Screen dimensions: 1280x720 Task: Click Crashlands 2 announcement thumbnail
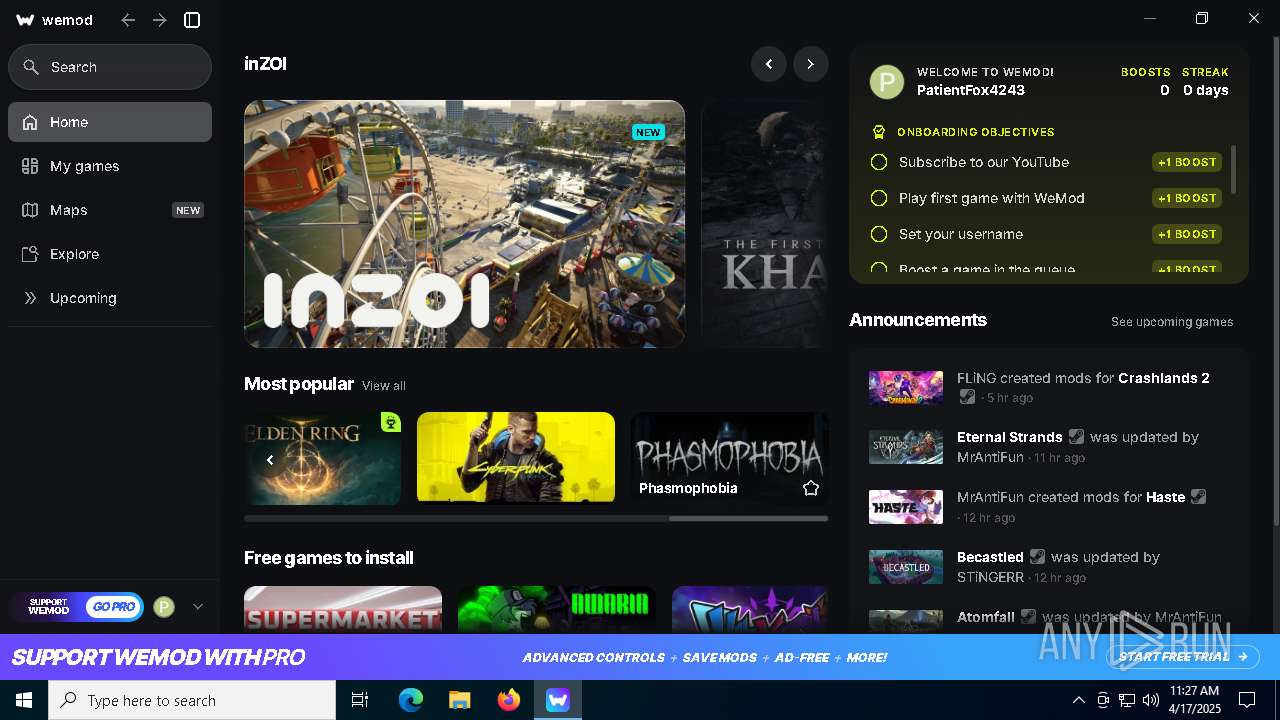[906, 388]
